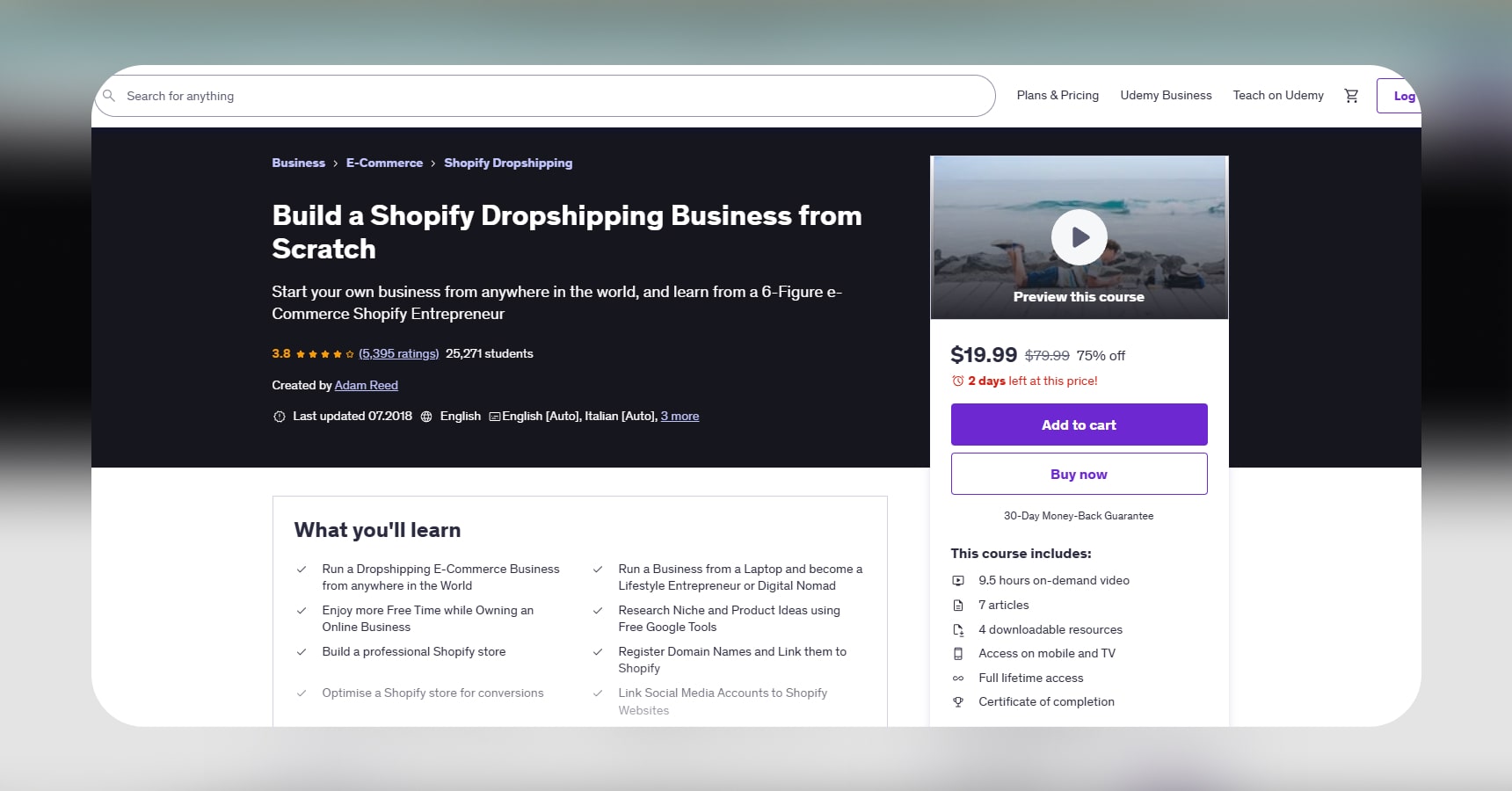Click checkmark beside Register Domain Names
The image size is (1512, 791).
click(x=598, y=652)
